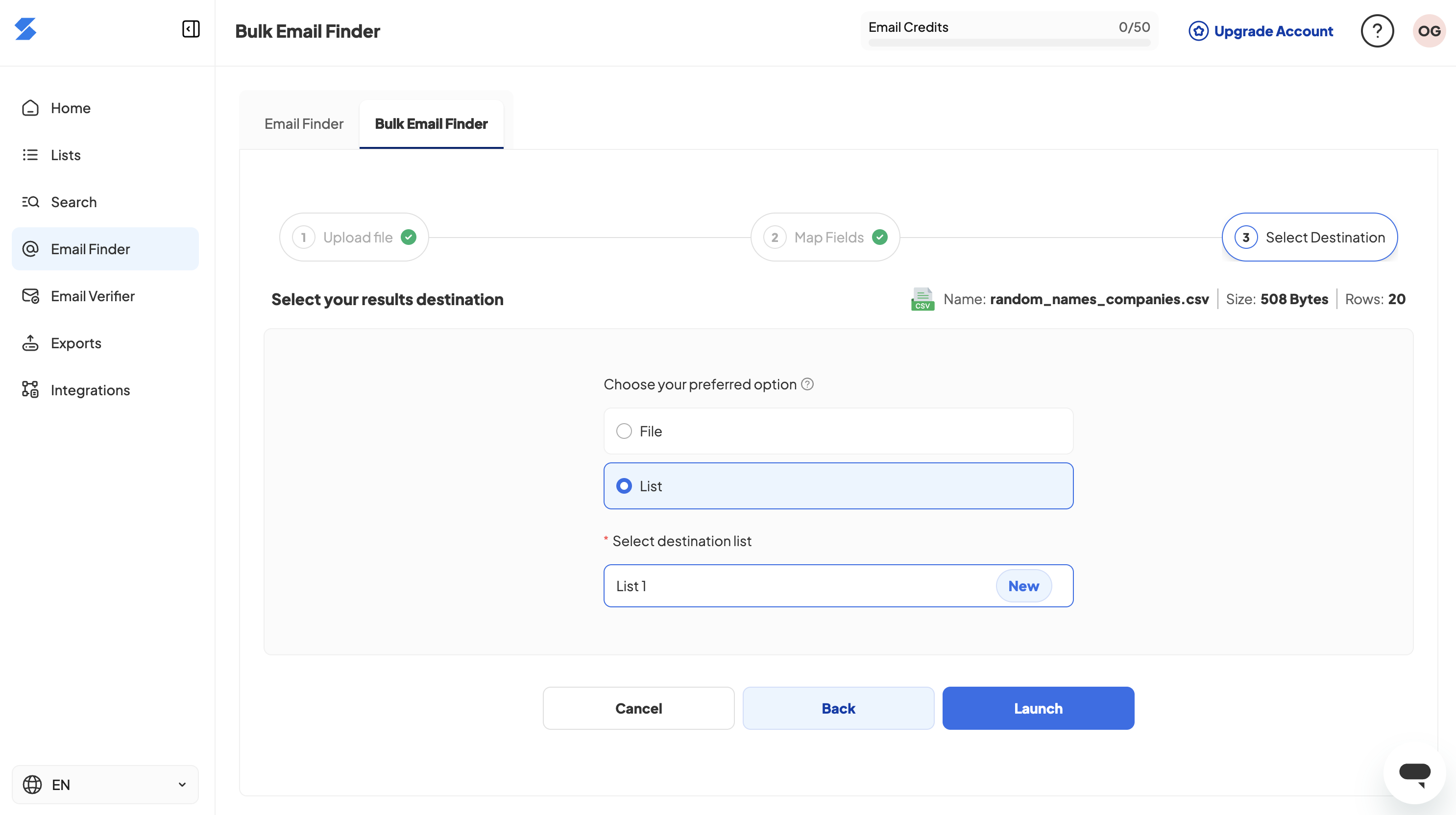This screenshot has height=815, width=1456.
Task: Click the Integrations sidebar icon
Action: [30, 389]
